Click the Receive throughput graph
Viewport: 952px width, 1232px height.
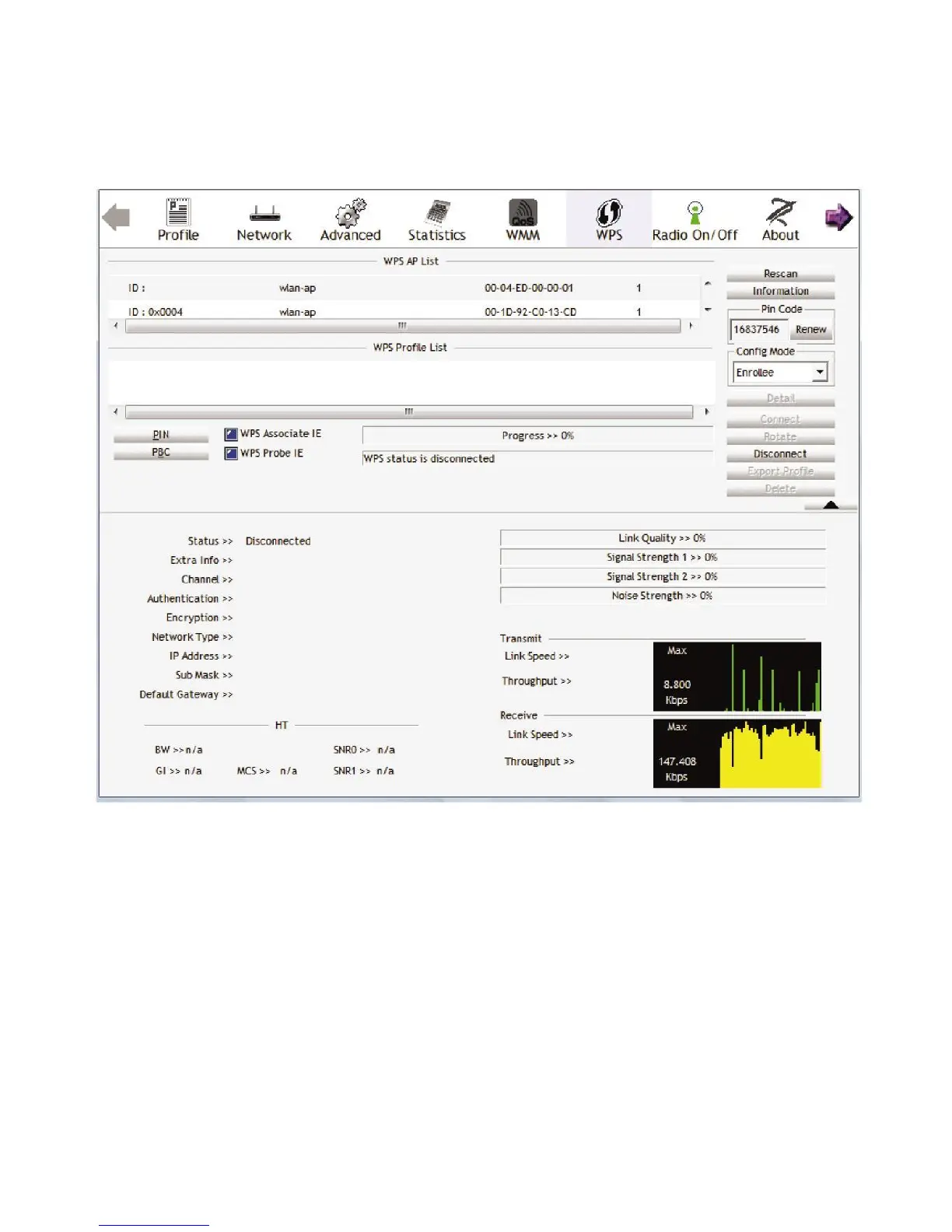coord(737,753)
